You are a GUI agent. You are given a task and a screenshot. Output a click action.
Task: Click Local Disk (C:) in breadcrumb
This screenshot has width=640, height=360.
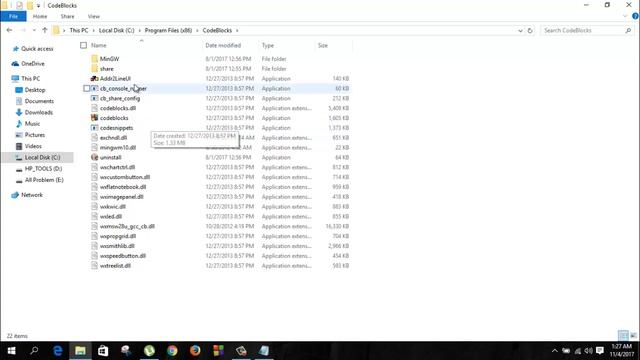pyautogui.click(x=117, y=31)
